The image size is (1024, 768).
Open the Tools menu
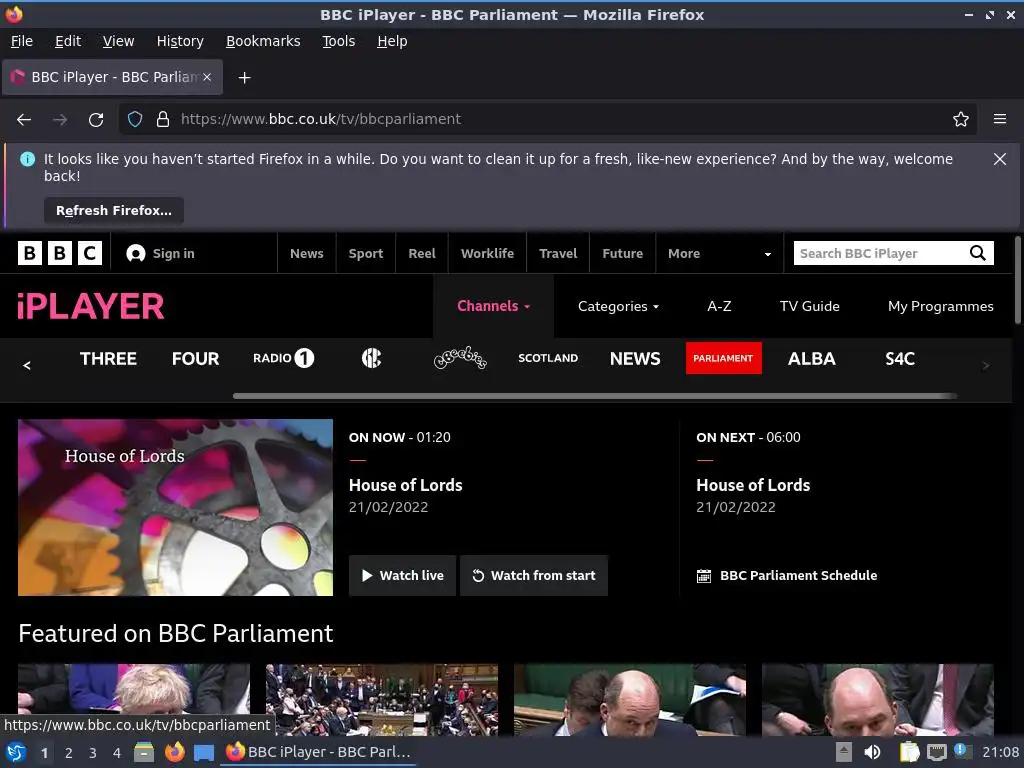tap(338, 41)
